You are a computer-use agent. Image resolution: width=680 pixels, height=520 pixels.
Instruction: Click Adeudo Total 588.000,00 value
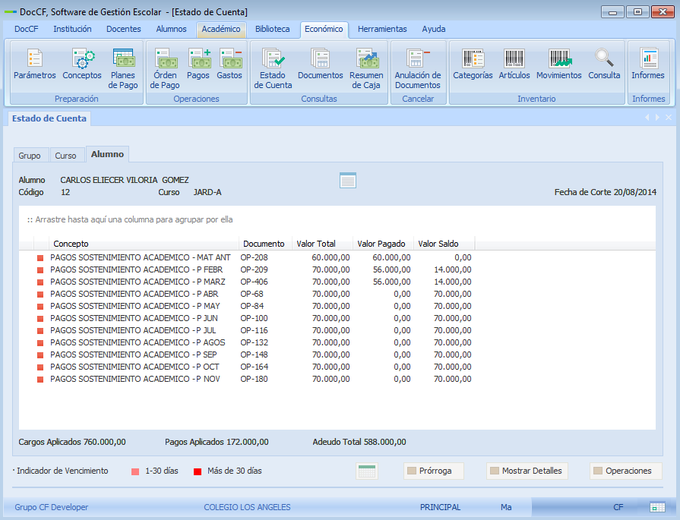359,442
